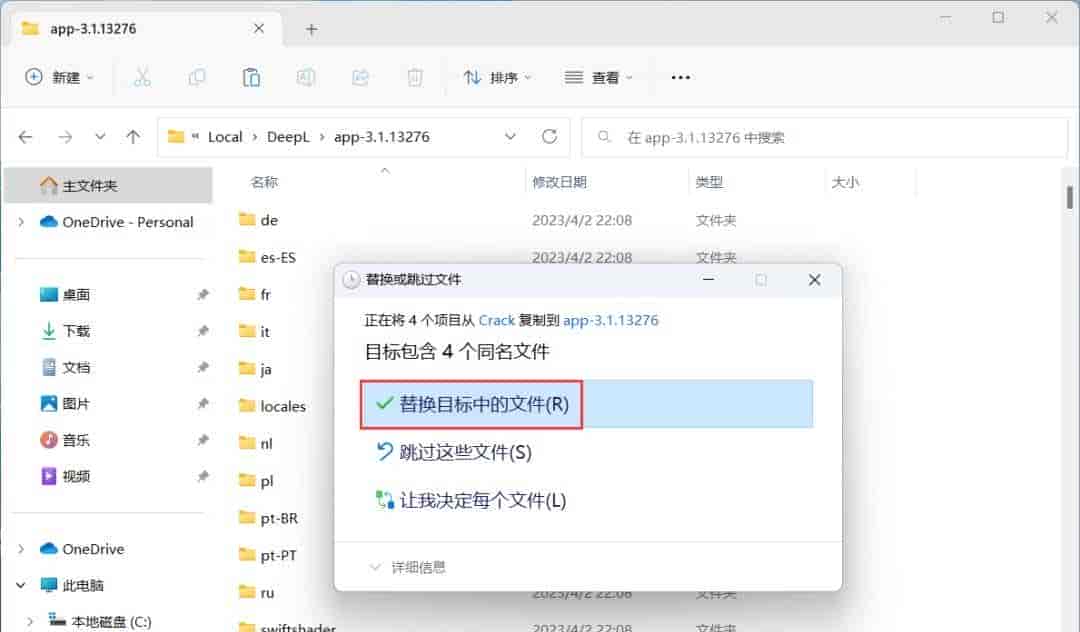The image size is (1080, 632).
Task: Select DeepL in the address breadcrumb
Action: (x=288, y=137)
